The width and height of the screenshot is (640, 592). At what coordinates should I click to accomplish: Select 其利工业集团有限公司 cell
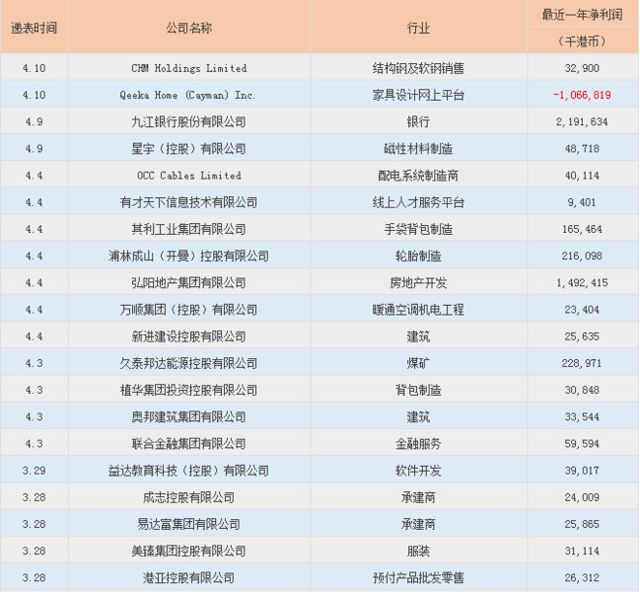click(189, 229)
